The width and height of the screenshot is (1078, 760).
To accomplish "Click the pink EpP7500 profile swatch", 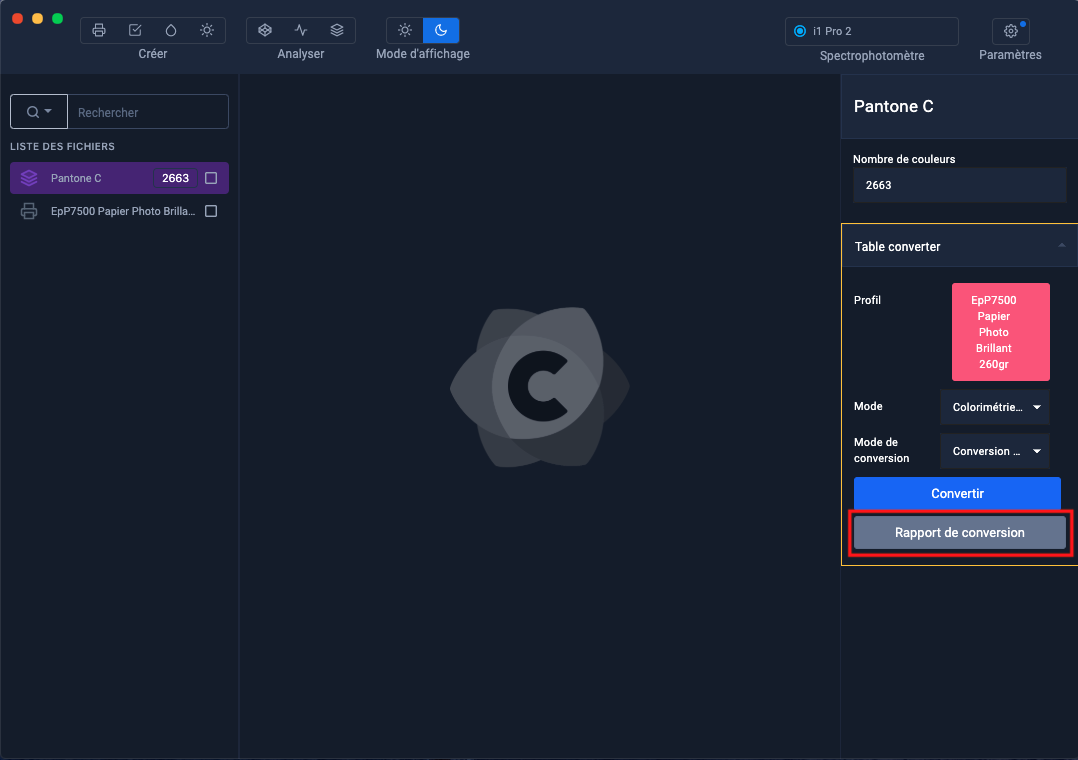I will click(x=1000, y=332).
